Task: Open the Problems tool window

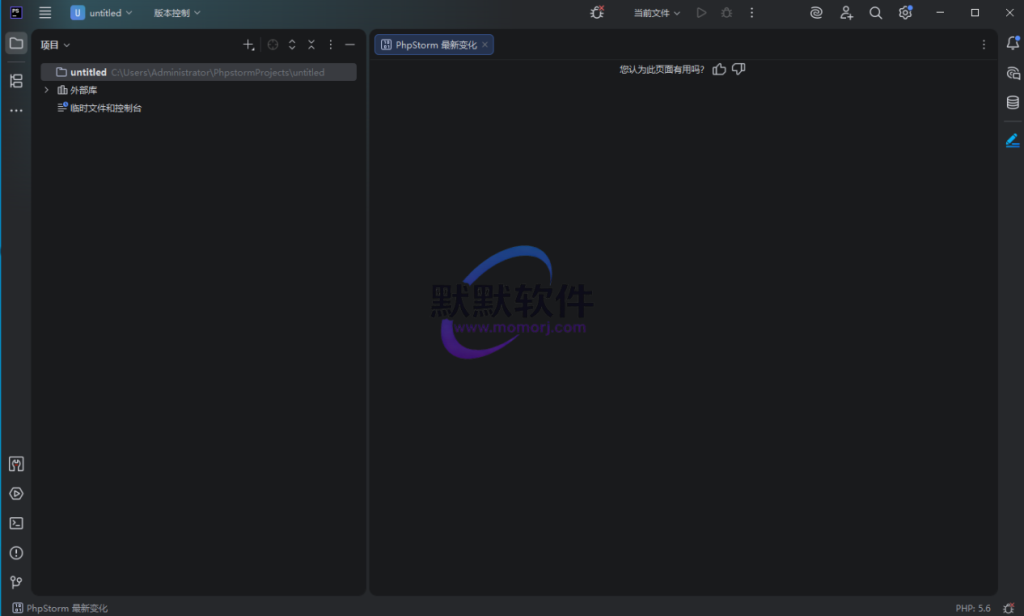Action: [16, 553]
